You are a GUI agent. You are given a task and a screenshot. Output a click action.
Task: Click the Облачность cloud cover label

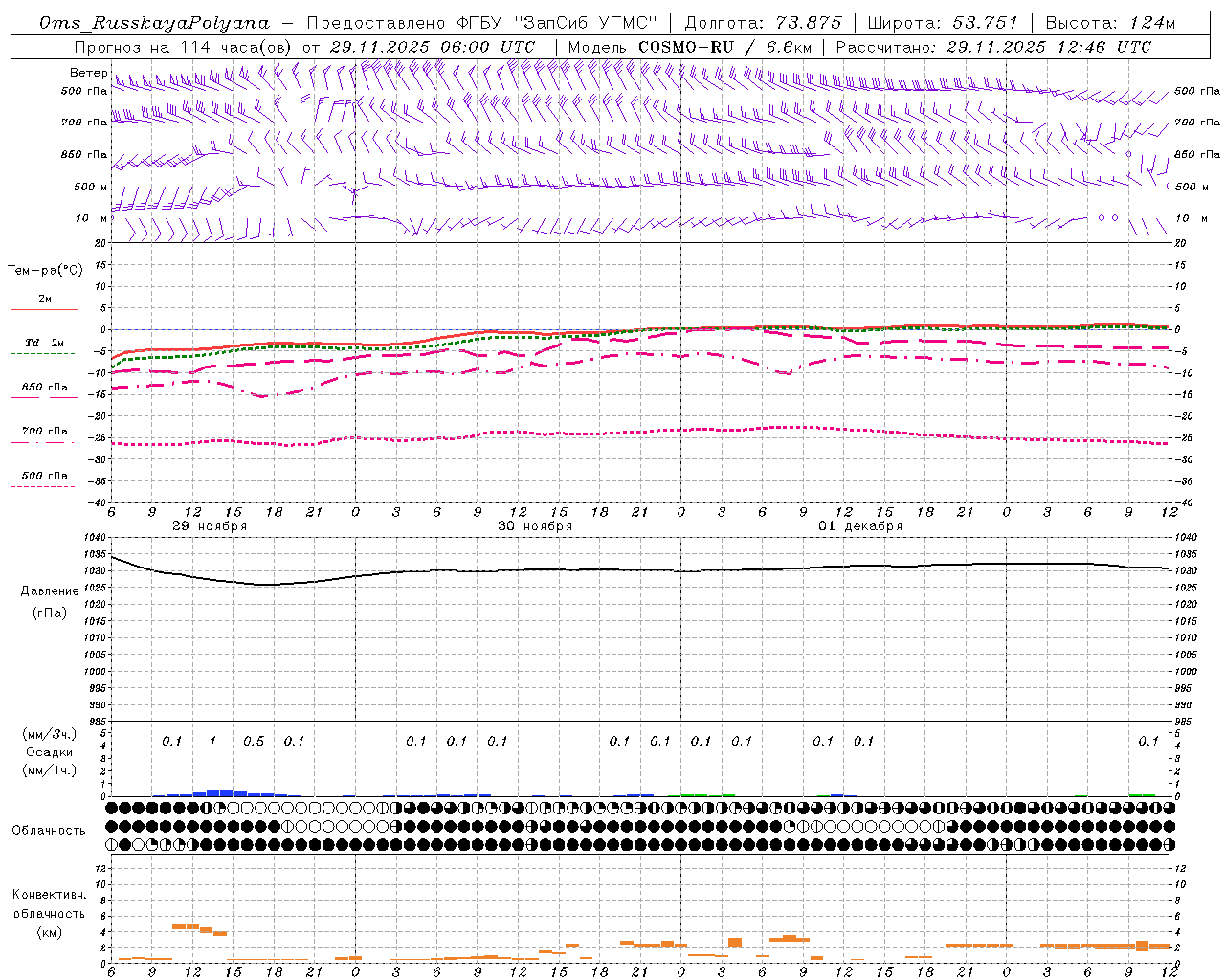[x=49, y=831]
